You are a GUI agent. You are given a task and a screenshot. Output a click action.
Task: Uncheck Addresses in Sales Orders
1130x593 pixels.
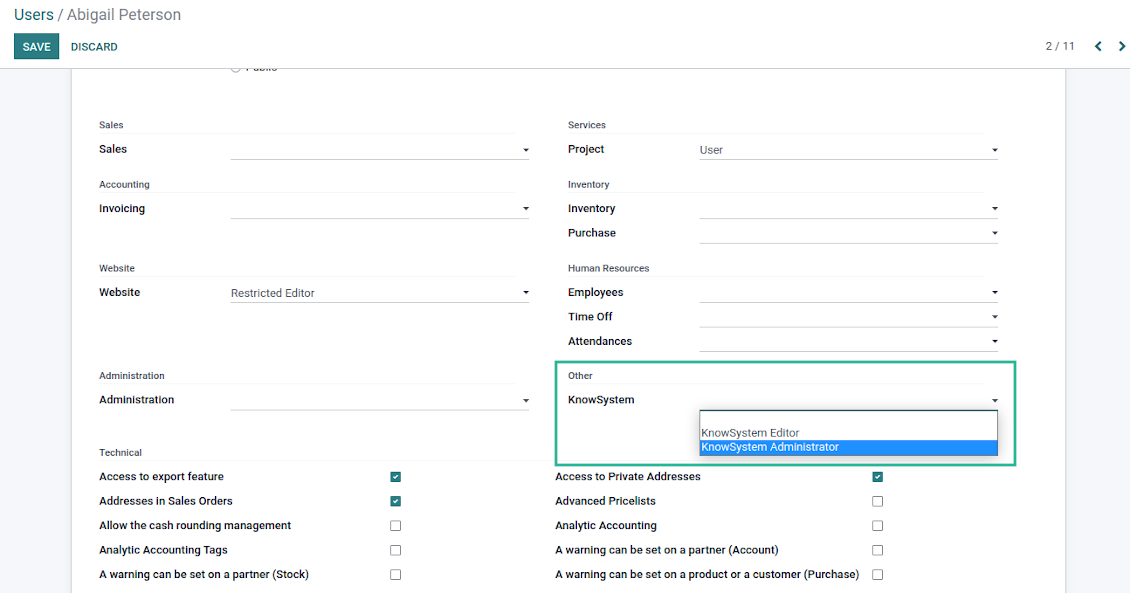point(396,501)
